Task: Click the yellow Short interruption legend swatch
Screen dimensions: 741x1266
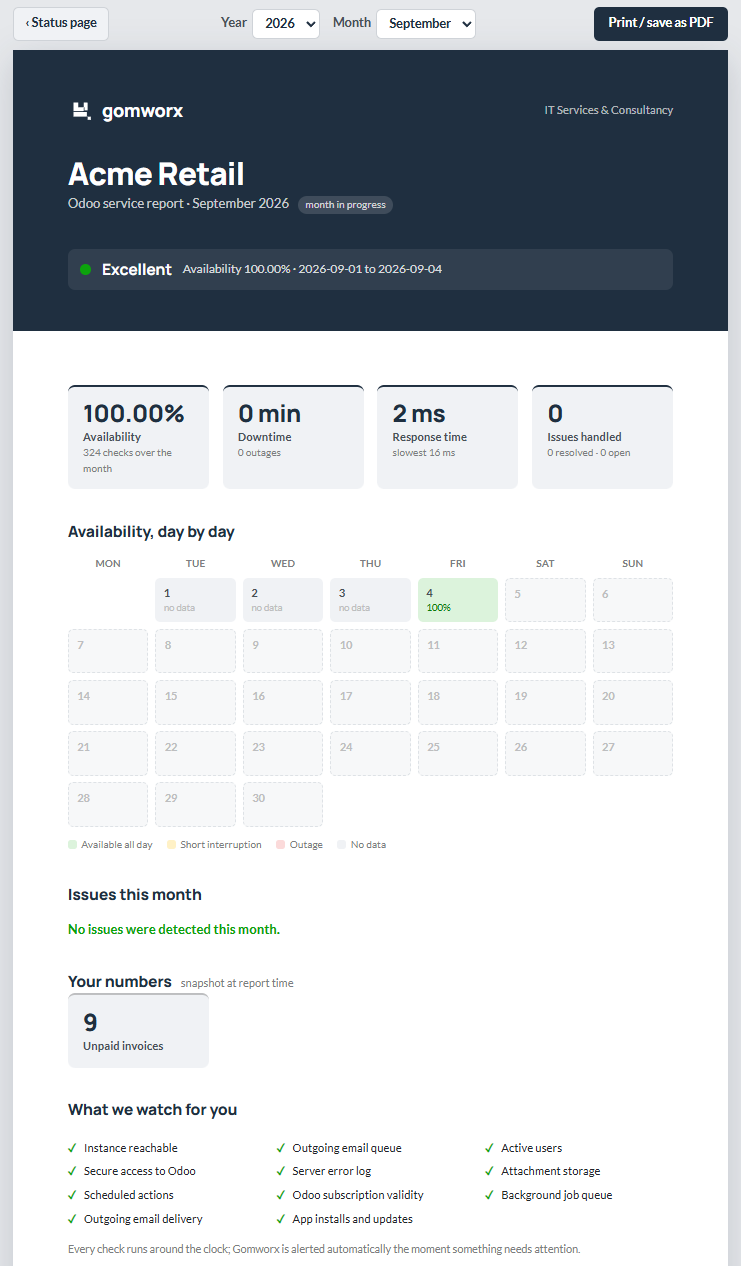Action: pyautogui.click(x=172, y=845)
